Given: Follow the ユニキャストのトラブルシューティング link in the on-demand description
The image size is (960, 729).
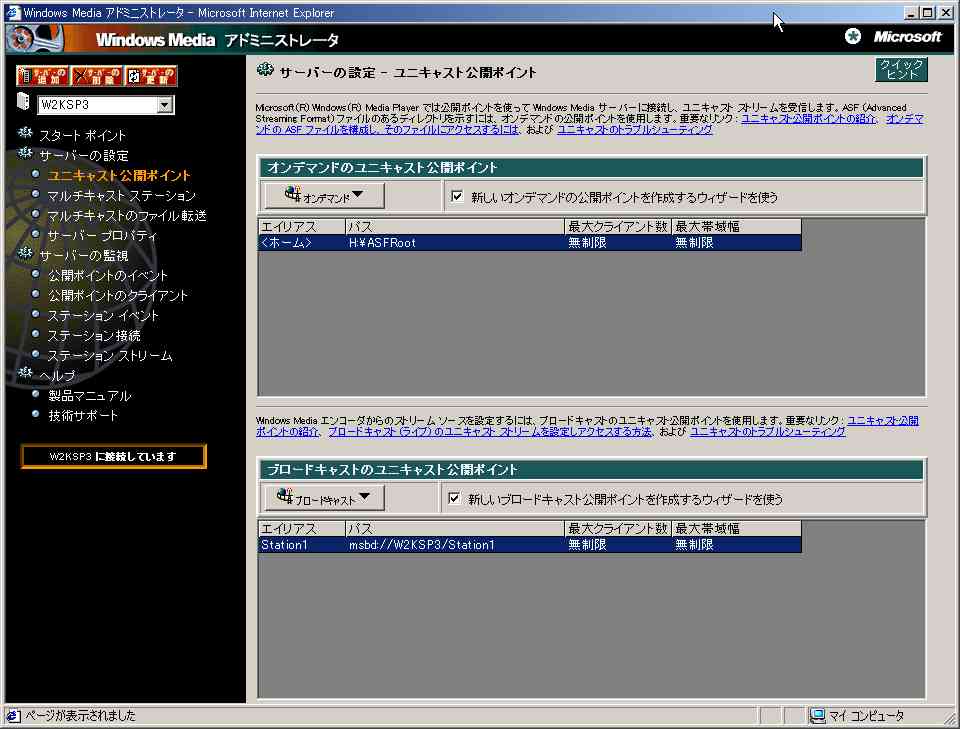Looking at the screenshot, I should pos(635,129).
